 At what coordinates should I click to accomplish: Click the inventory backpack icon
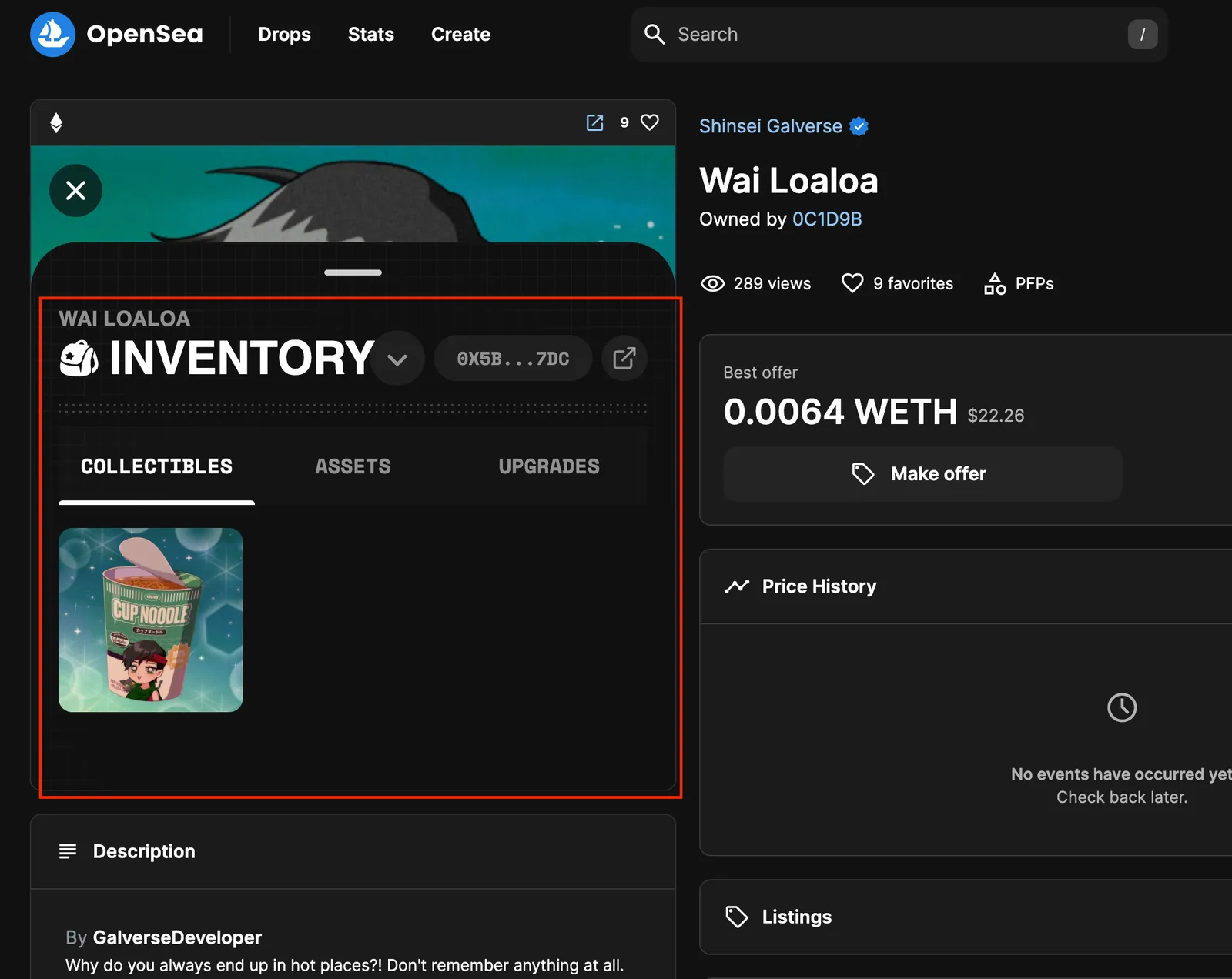tap(79, 359)
